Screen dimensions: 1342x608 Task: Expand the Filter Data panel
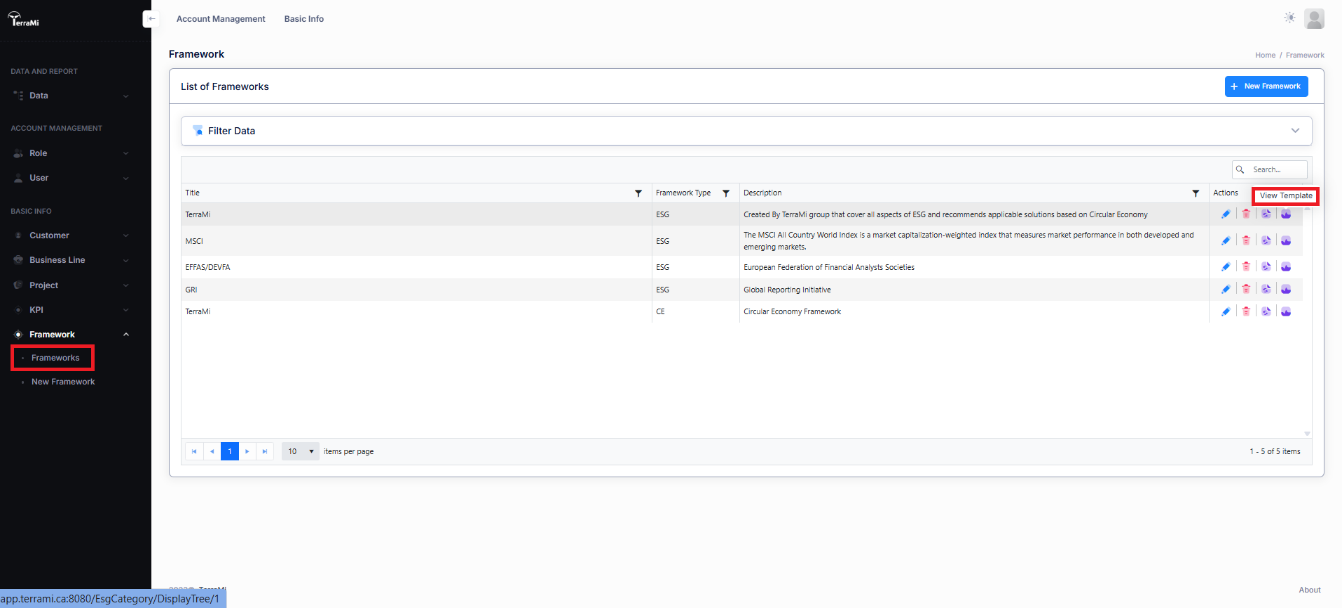tap(1295, 131)
